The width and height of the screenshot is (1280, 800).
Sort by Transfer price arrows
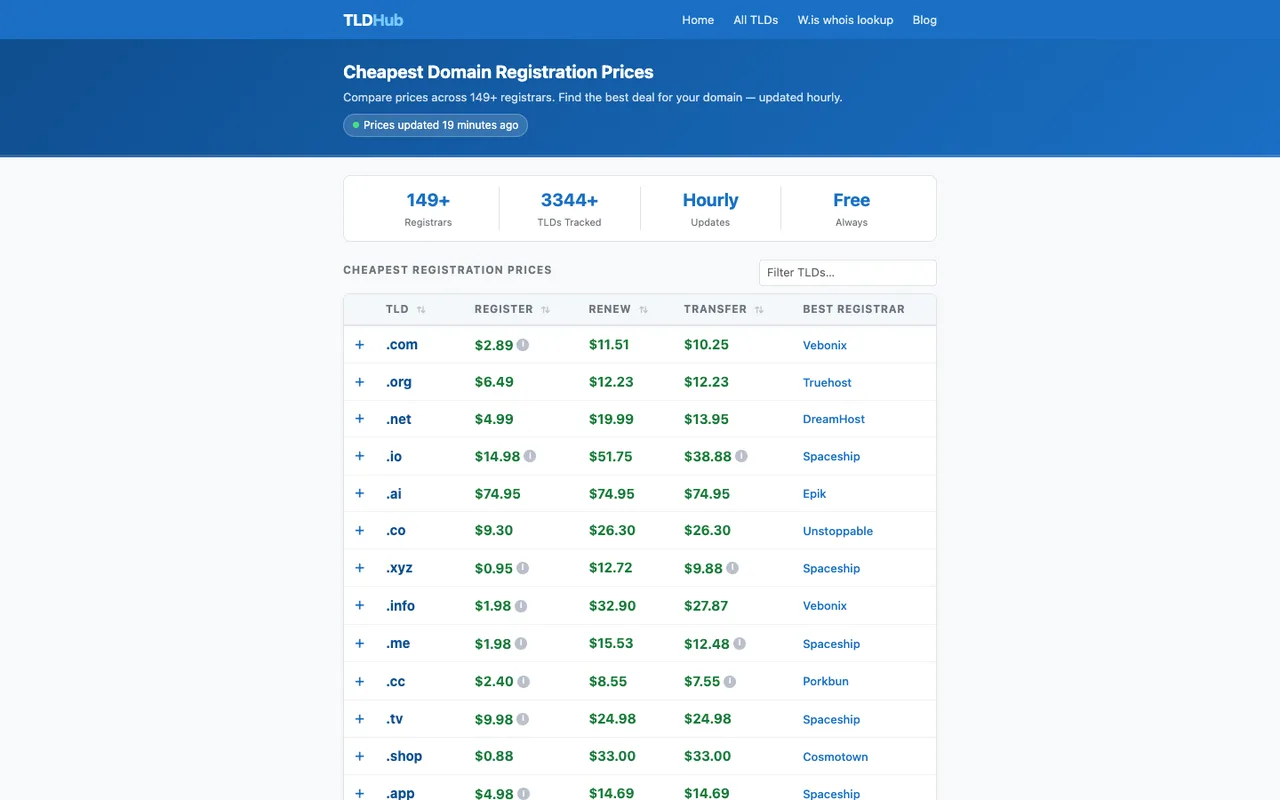click(759, 310)
